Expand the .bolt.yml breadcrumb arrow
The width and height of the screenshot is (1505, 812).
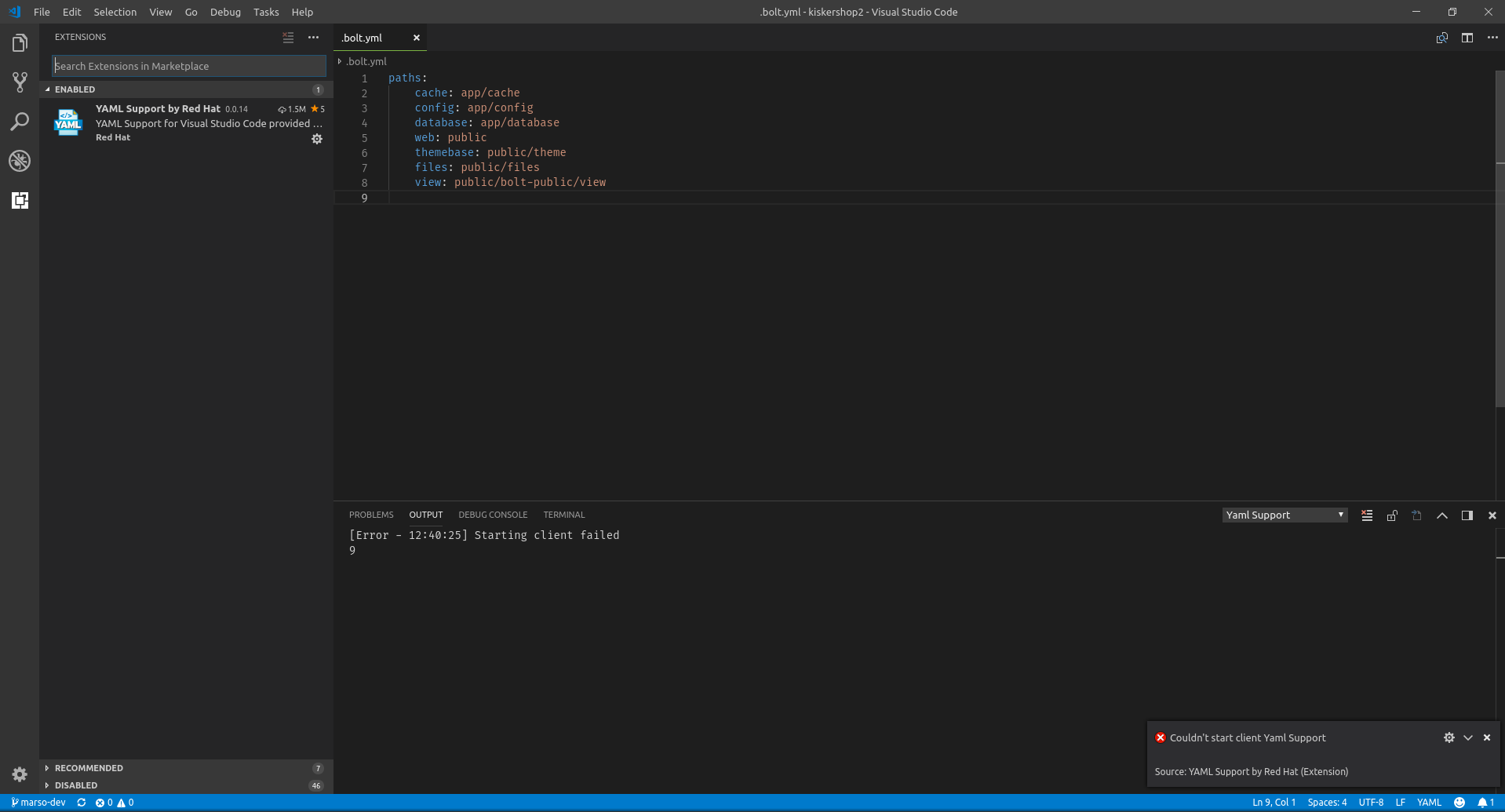[340, 61]
